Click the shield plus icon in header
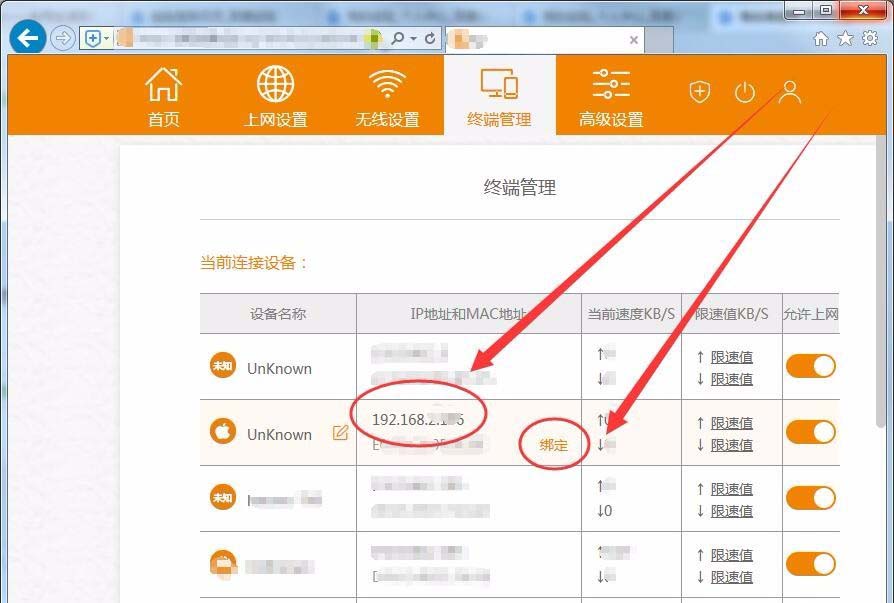Image resolution: width=894 pixels, height=603 pixels. 699,92
